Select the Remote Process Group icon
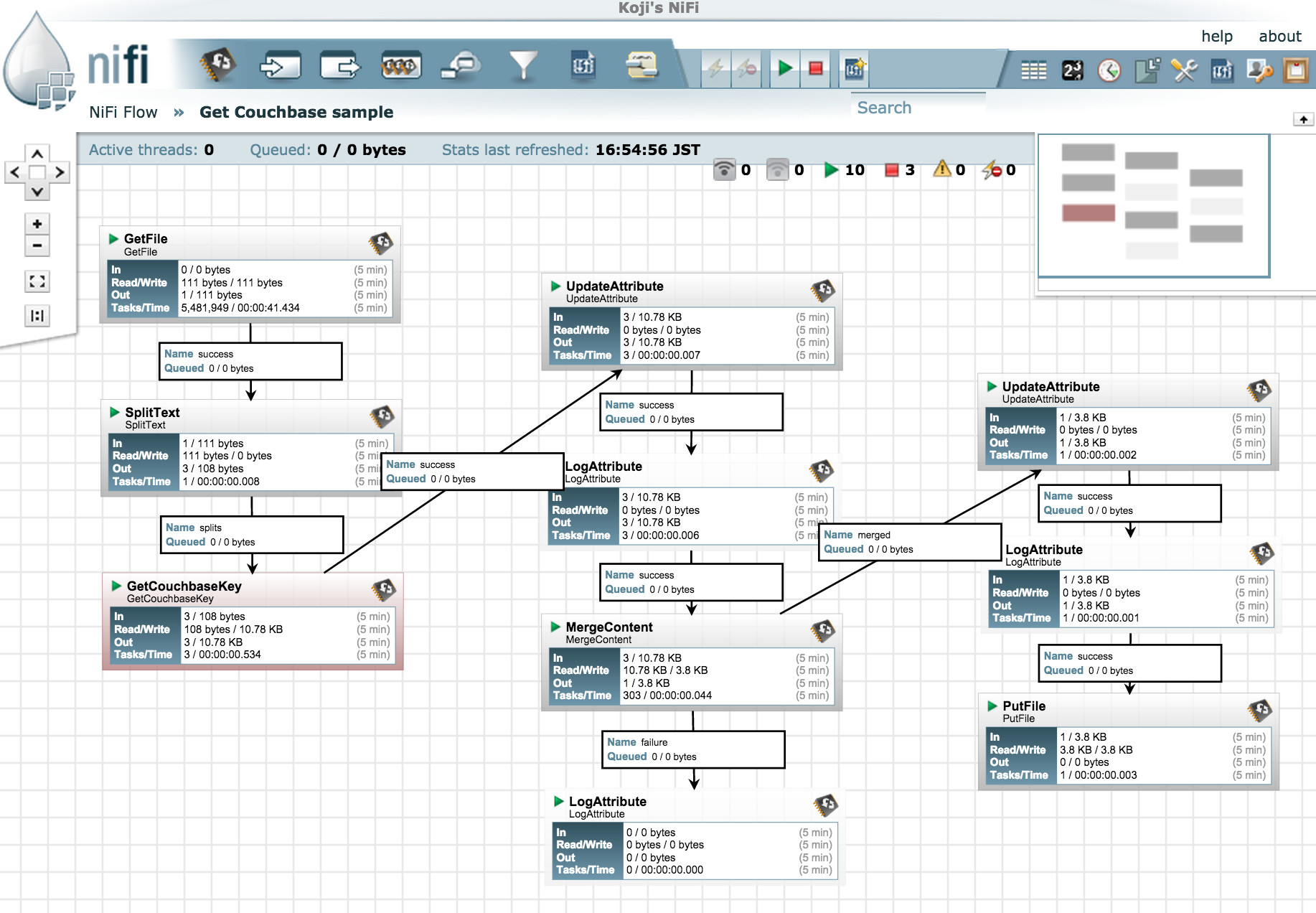The width and height of the screenshot is (1316, 913). pyautogui.click(x=461, y=67)
